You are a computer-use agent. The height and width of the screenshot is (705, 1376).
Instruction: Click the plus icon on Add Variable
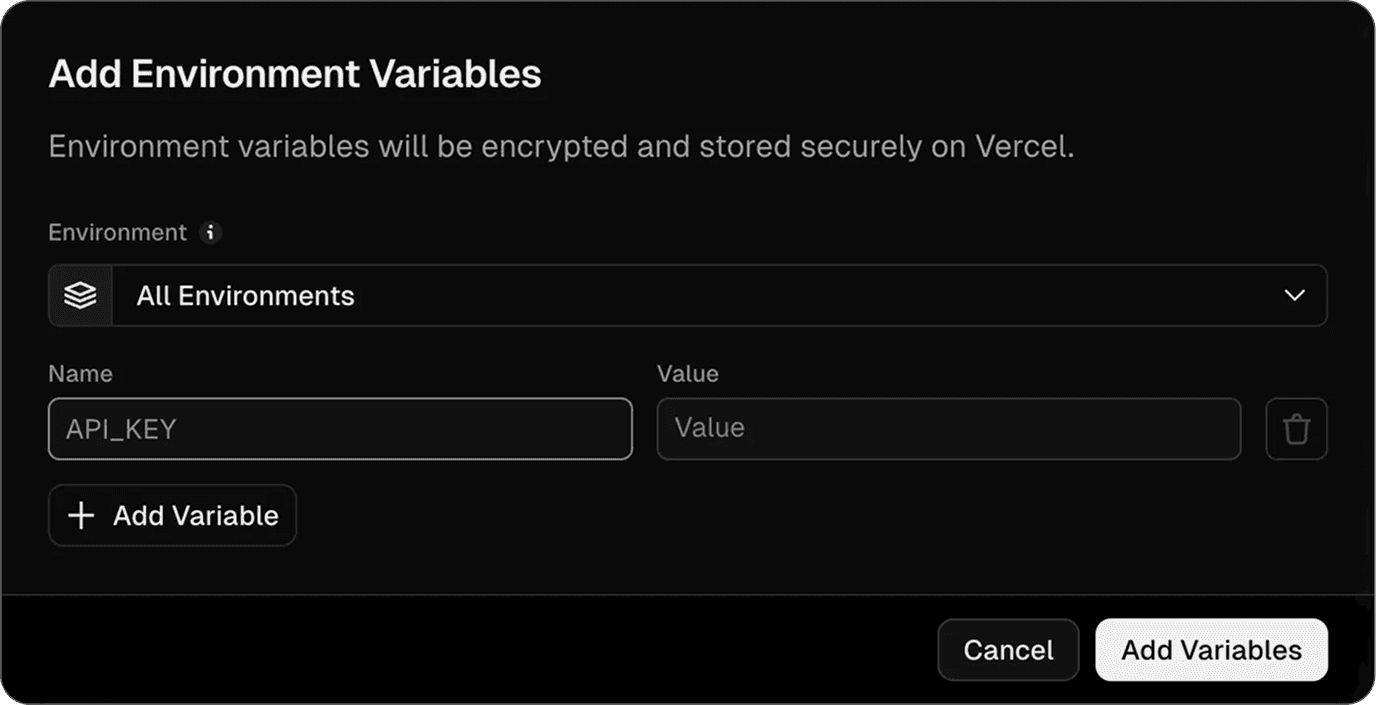80,515
